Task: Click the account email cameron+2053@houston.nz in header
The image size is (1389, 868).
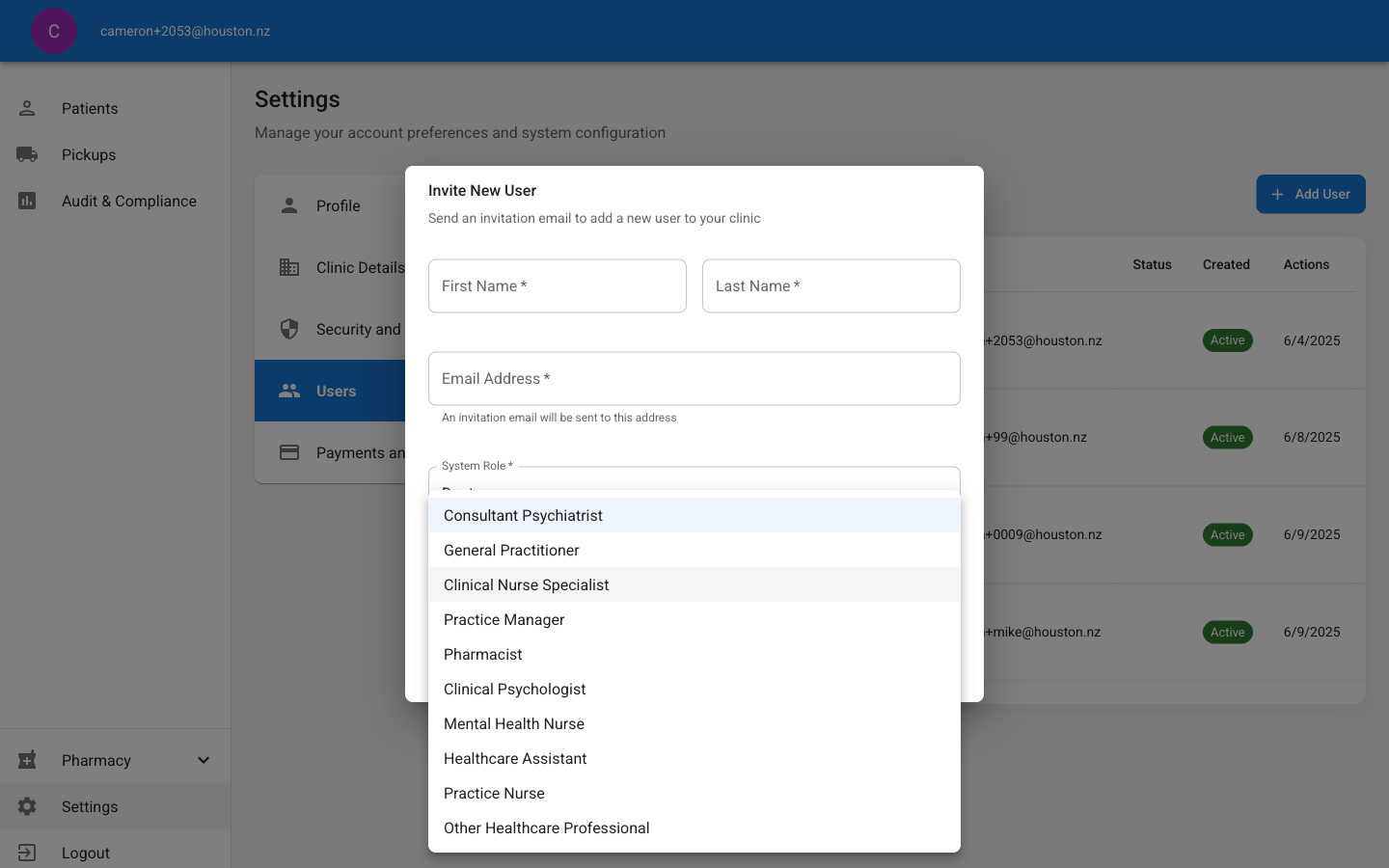Action: tap(185, 31)
